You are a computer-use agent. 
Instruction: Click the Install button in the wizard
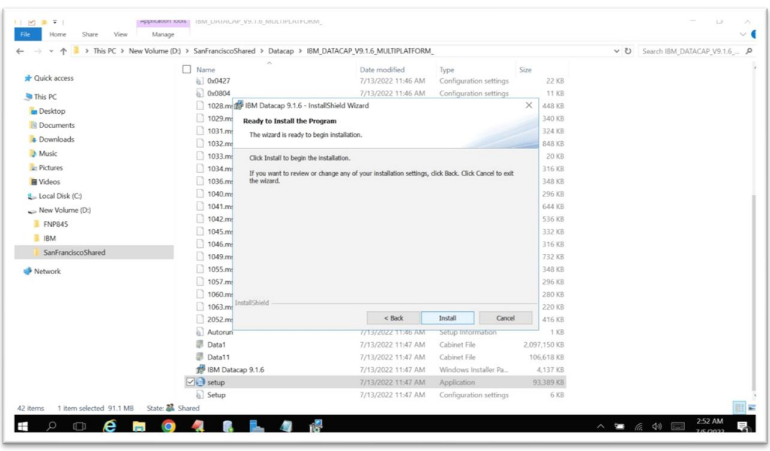click(x=447, y=318)
